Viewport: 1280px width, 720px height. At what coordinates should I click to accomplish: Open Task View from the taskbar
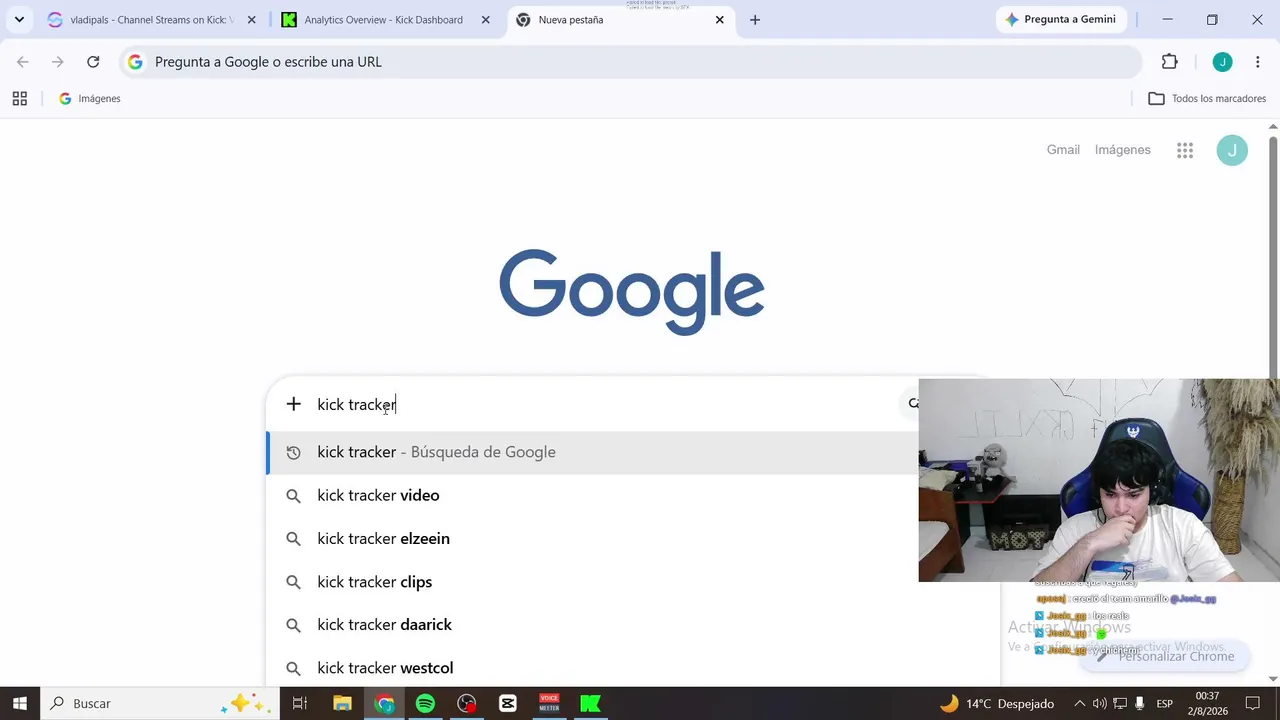pyautogui.click(x=299, y=704)
